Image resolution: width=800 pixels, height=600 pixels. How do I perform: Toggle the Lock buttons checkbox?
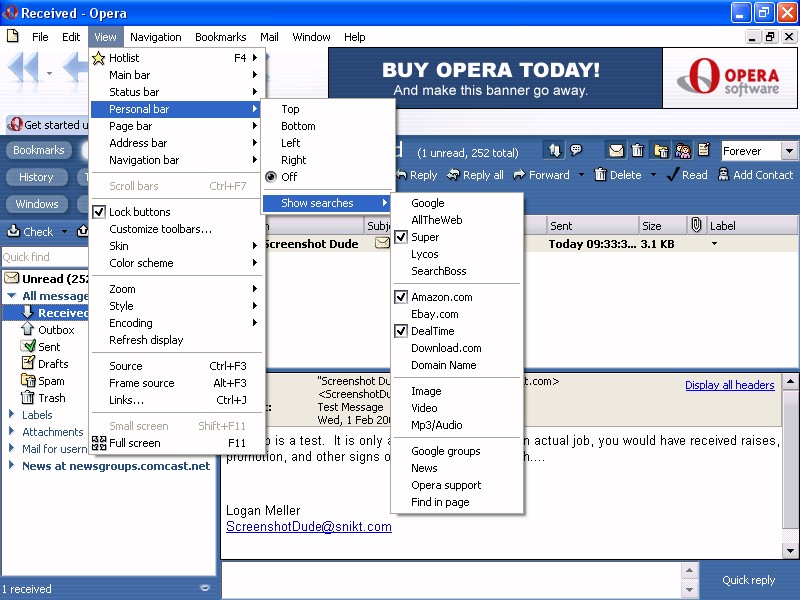(99, 212)
